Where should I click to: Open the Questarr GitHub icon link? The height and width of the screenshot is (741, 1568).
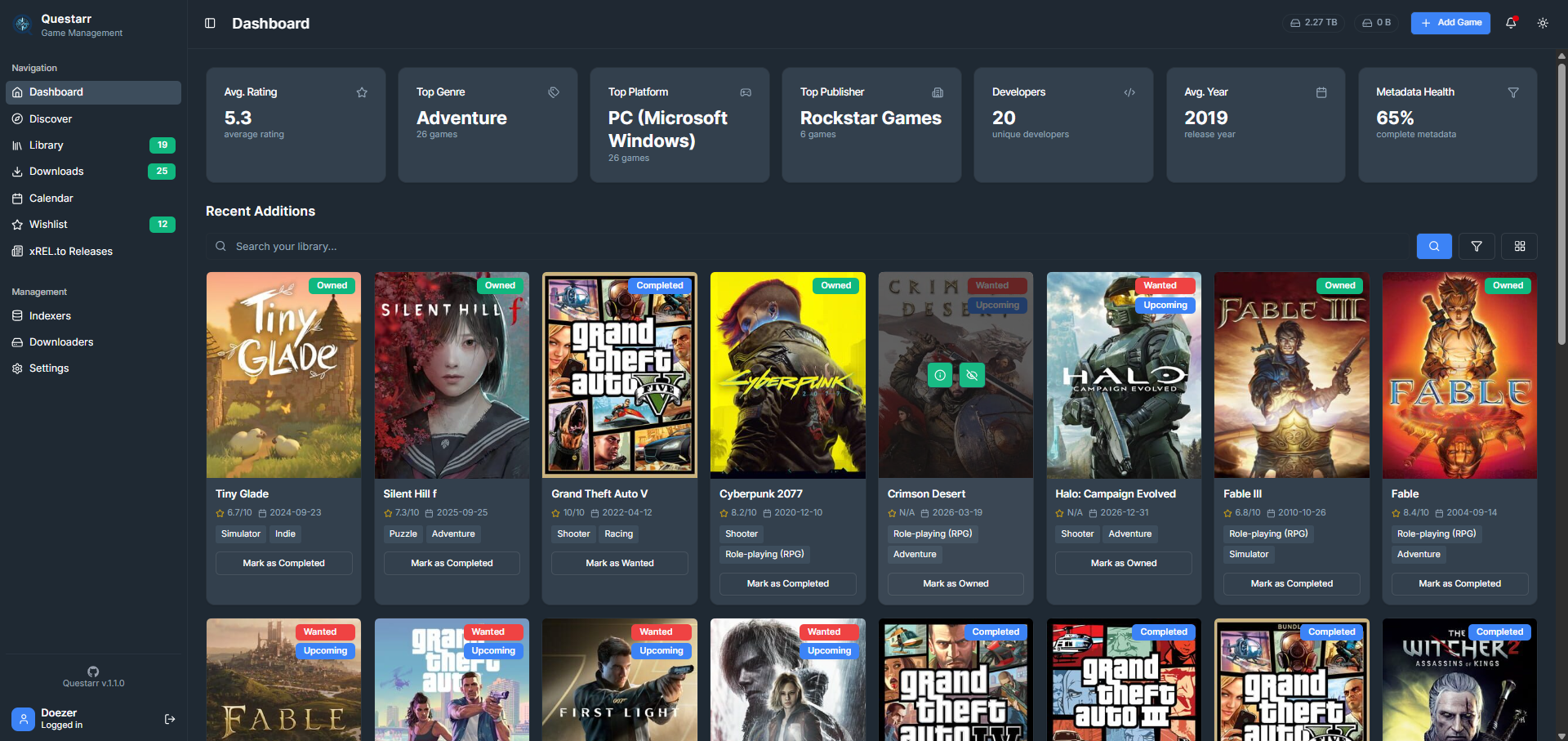coord(93,672)
